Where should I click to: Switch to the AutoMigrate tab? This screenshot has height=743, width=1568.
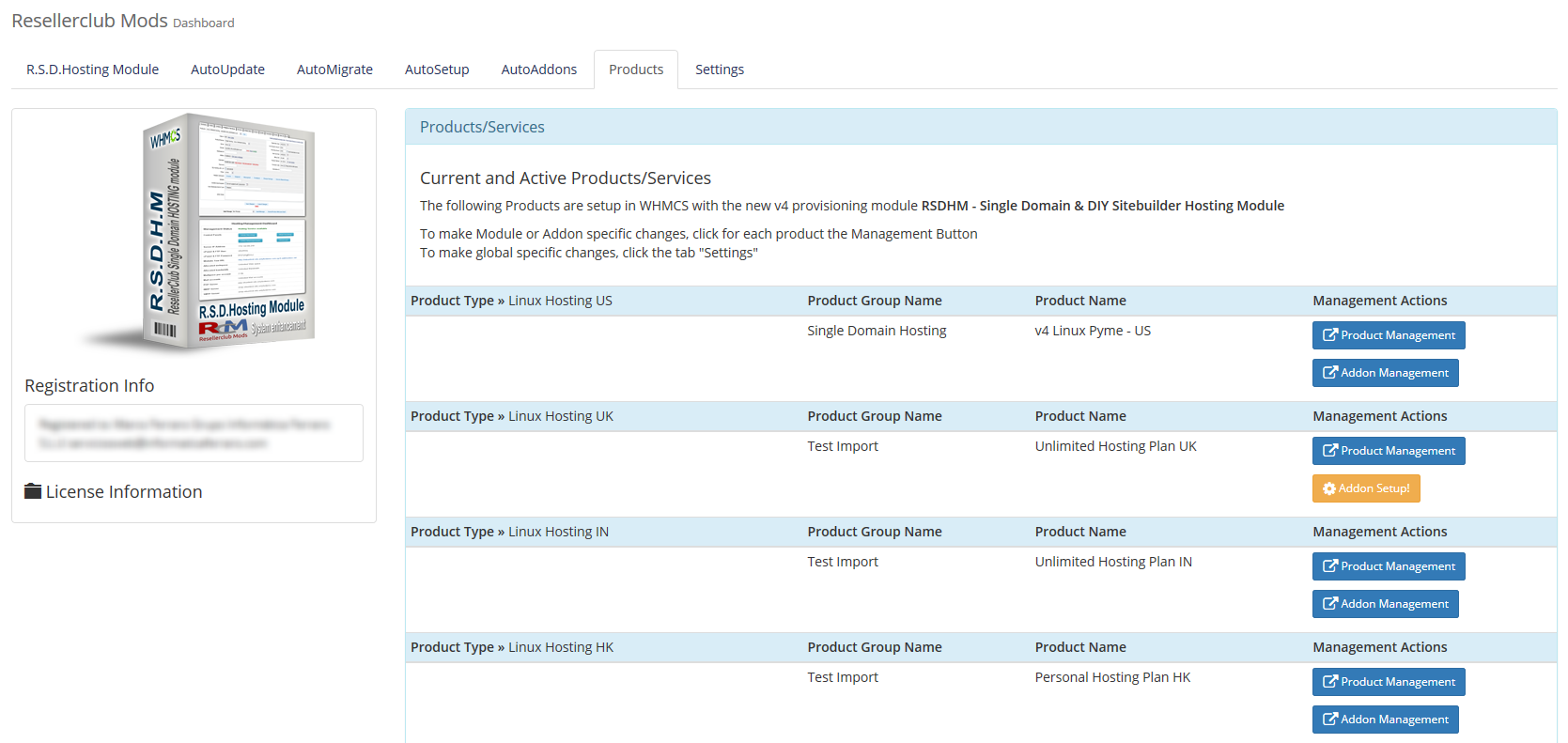point(334,70)
